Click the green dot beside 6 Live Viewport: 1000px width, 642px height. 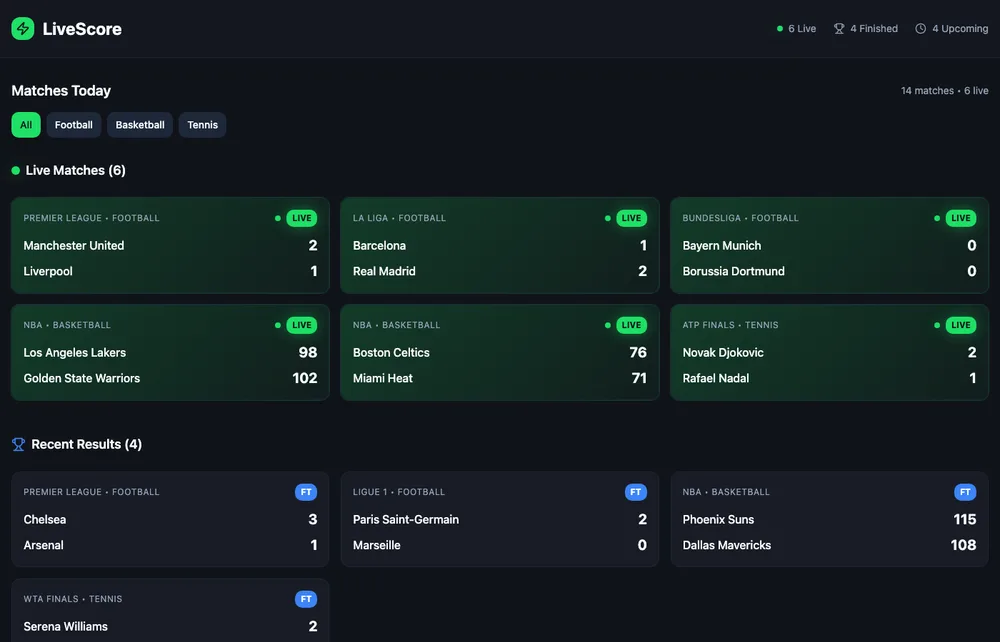[x=779, y=29]
